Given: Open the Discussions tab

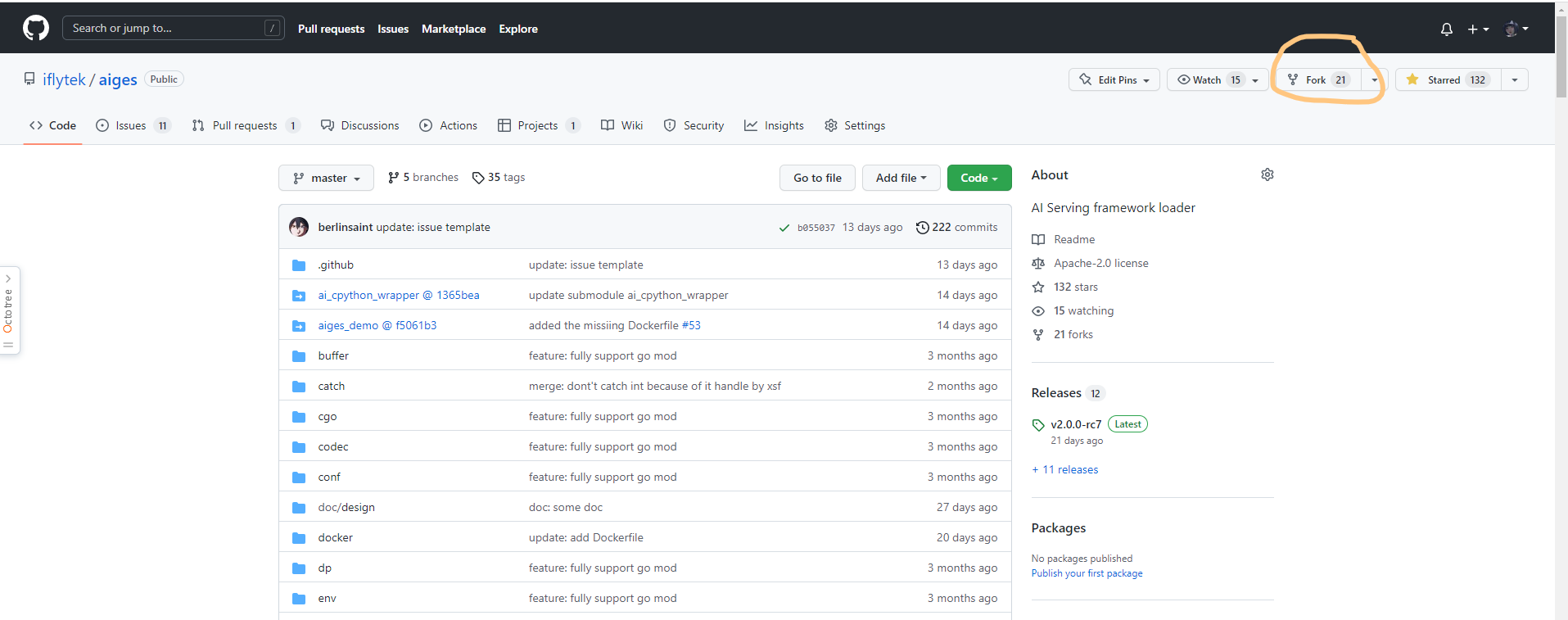Looking at the screenshot, I should point(360,125).
